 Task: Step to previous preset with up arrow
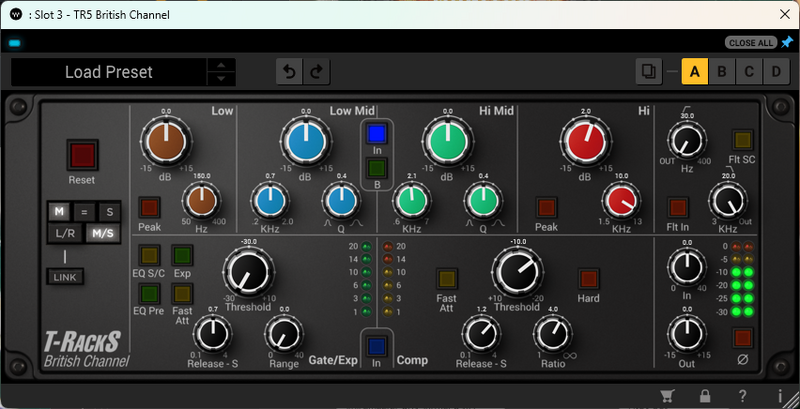tap(221, 65)
